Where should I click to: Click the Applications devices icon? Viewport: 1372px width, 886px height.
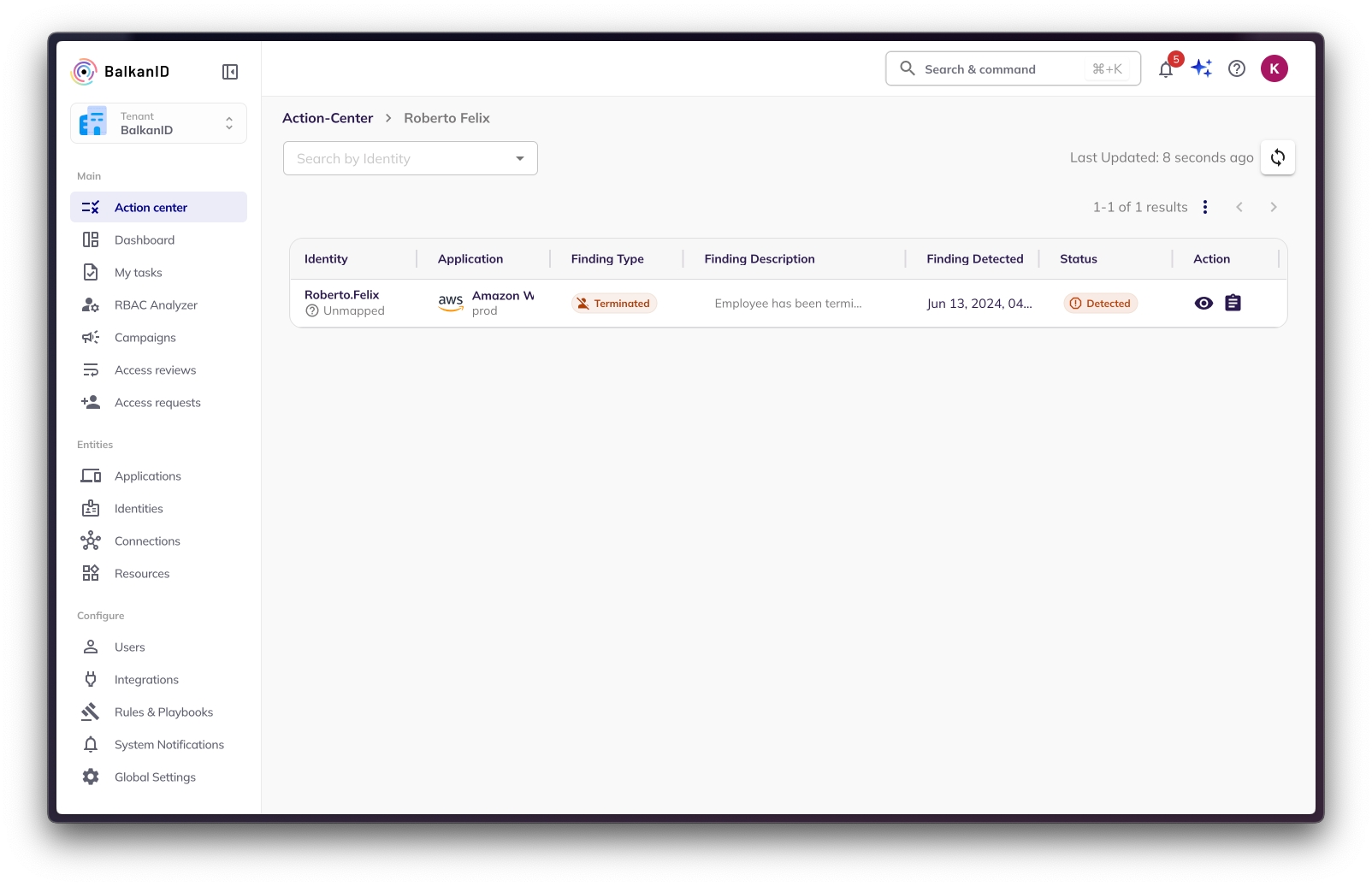(91, 475)
